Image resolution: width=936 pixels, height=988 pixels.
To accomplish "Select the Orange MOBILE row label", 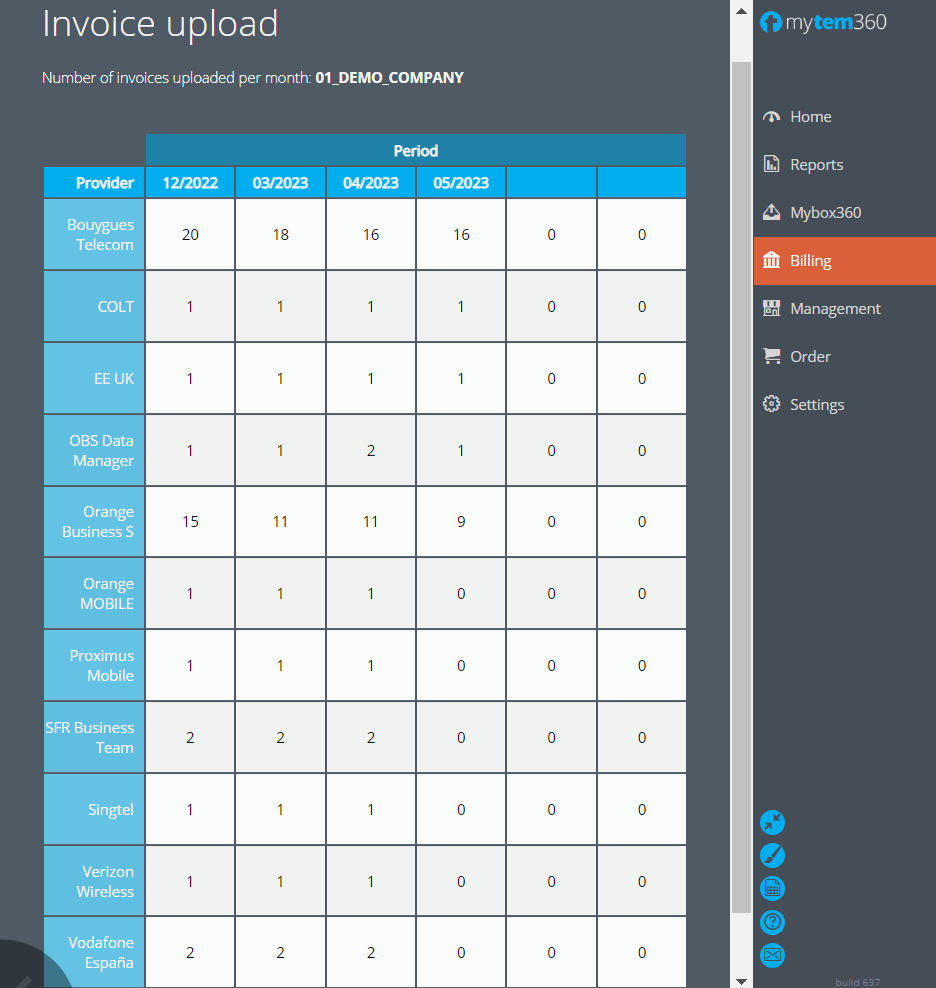I will click(95, 594).
